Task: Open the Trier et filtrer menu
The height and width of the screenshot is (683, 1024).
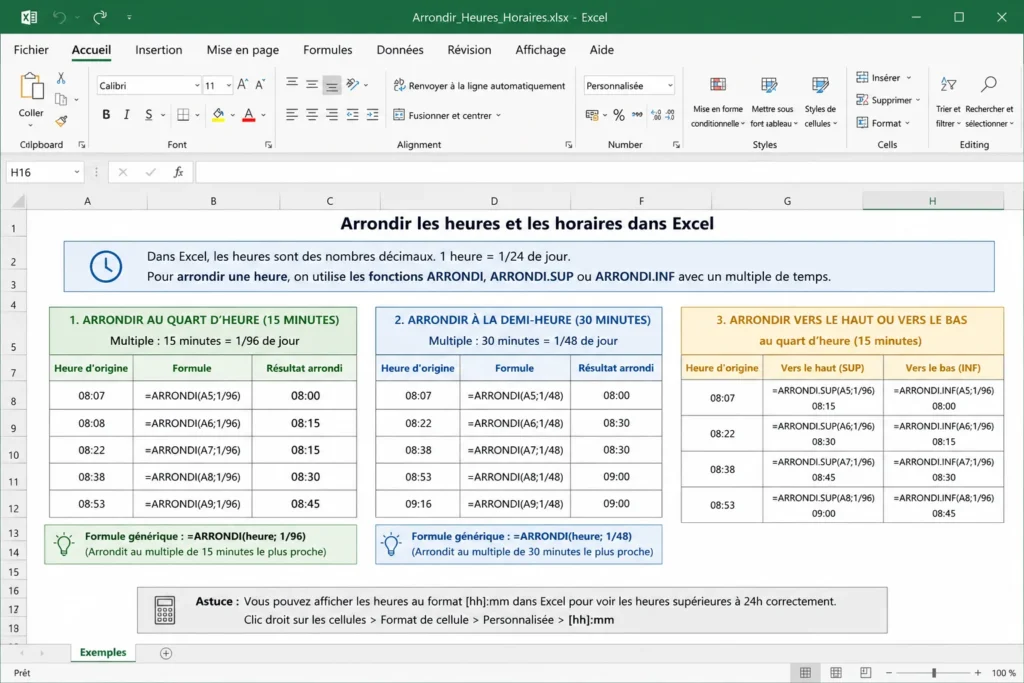Action: 948,102
